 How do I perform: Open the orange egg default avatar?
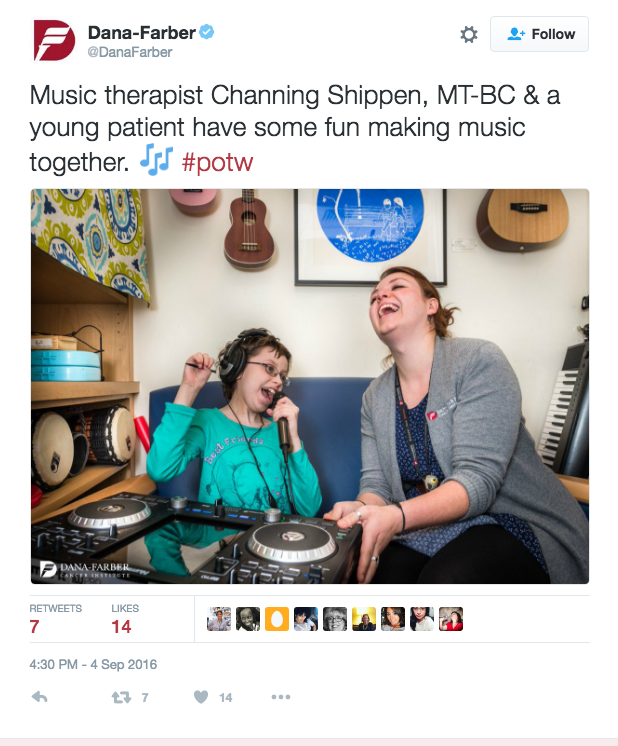[x=277, y=619]
